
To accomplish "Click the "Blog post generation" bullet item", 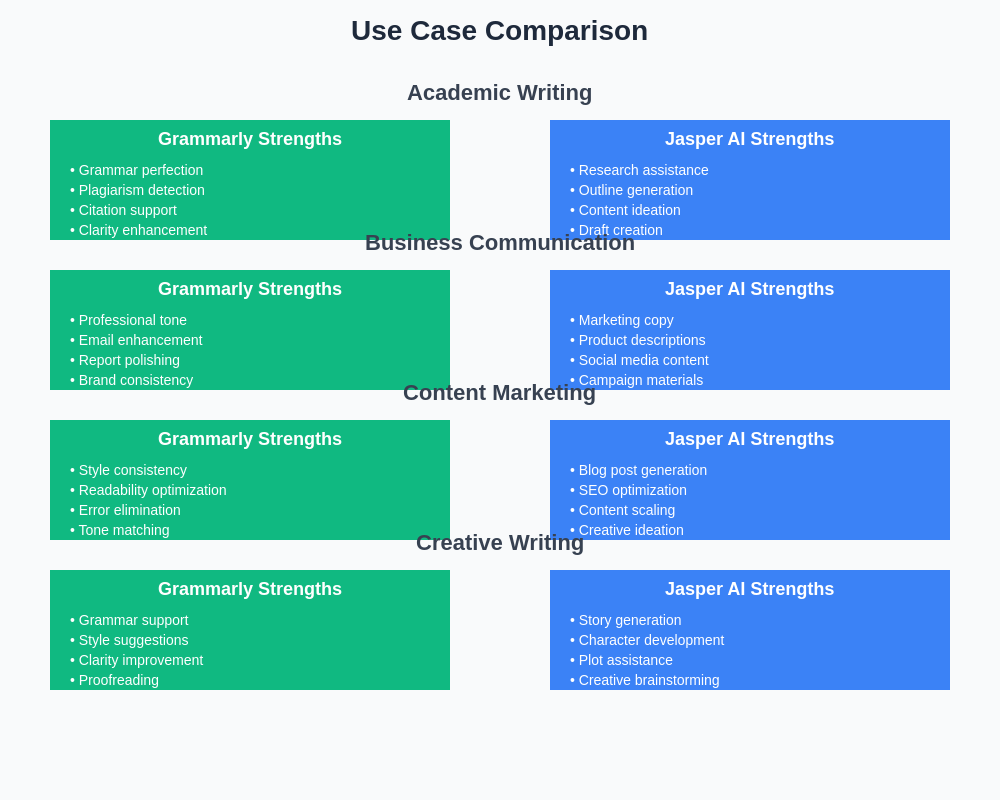I will pos(642,470).
